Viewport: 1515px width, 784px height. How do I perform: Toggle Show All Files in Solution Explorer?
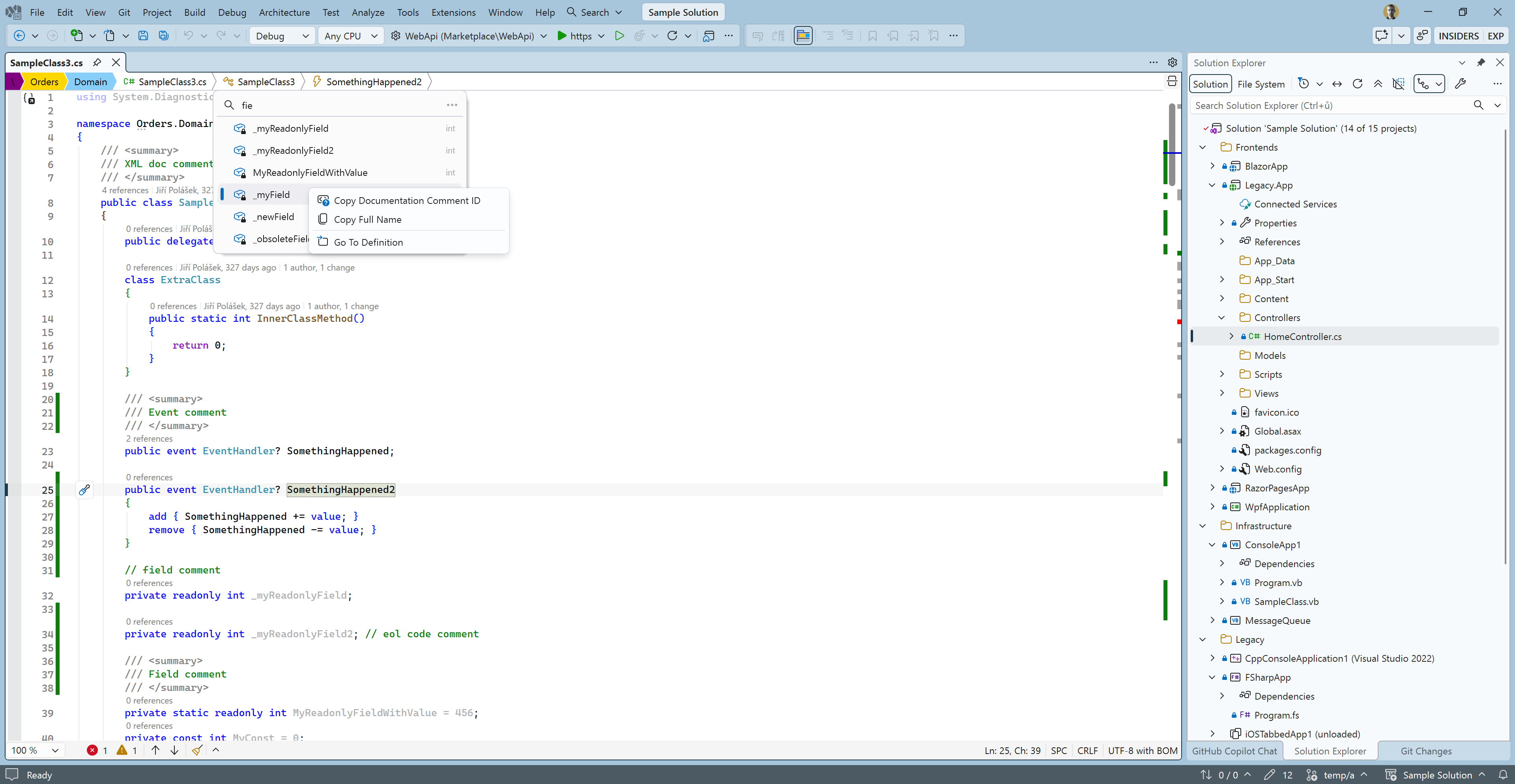(1399, 84)
